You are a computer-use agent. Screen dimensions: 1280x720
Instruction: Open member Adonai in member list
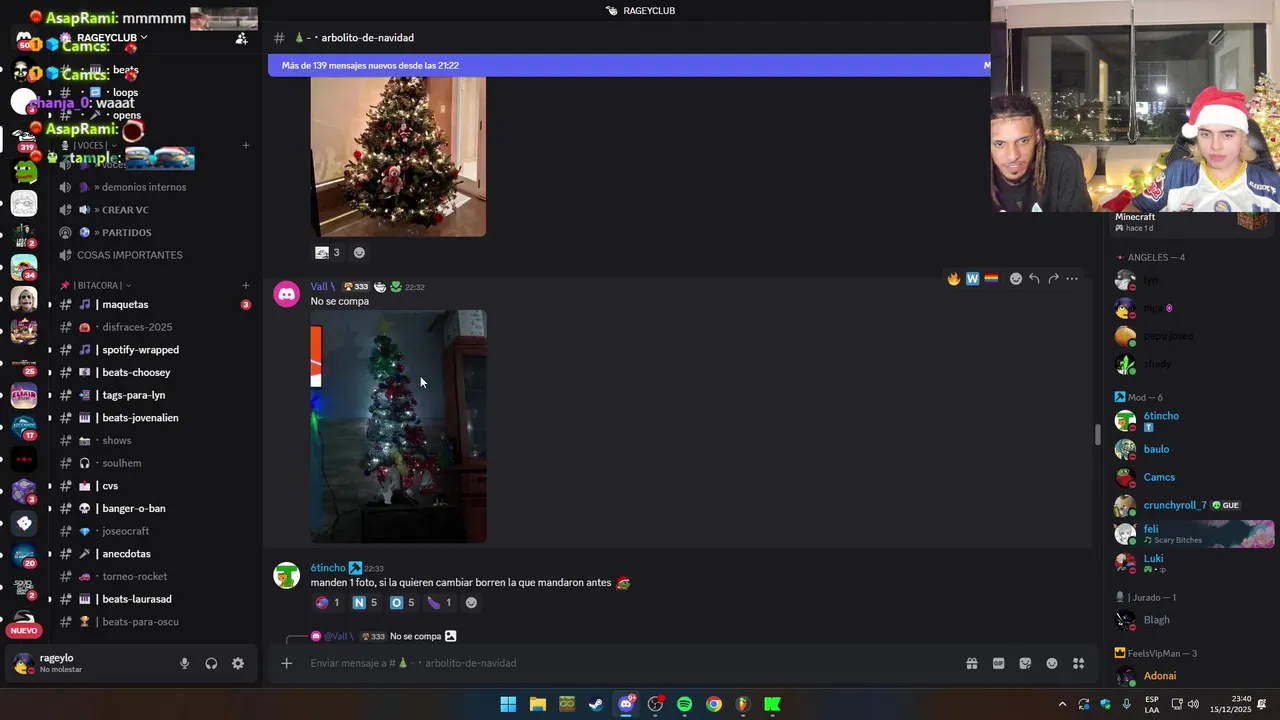click(x=1160, y=676)
